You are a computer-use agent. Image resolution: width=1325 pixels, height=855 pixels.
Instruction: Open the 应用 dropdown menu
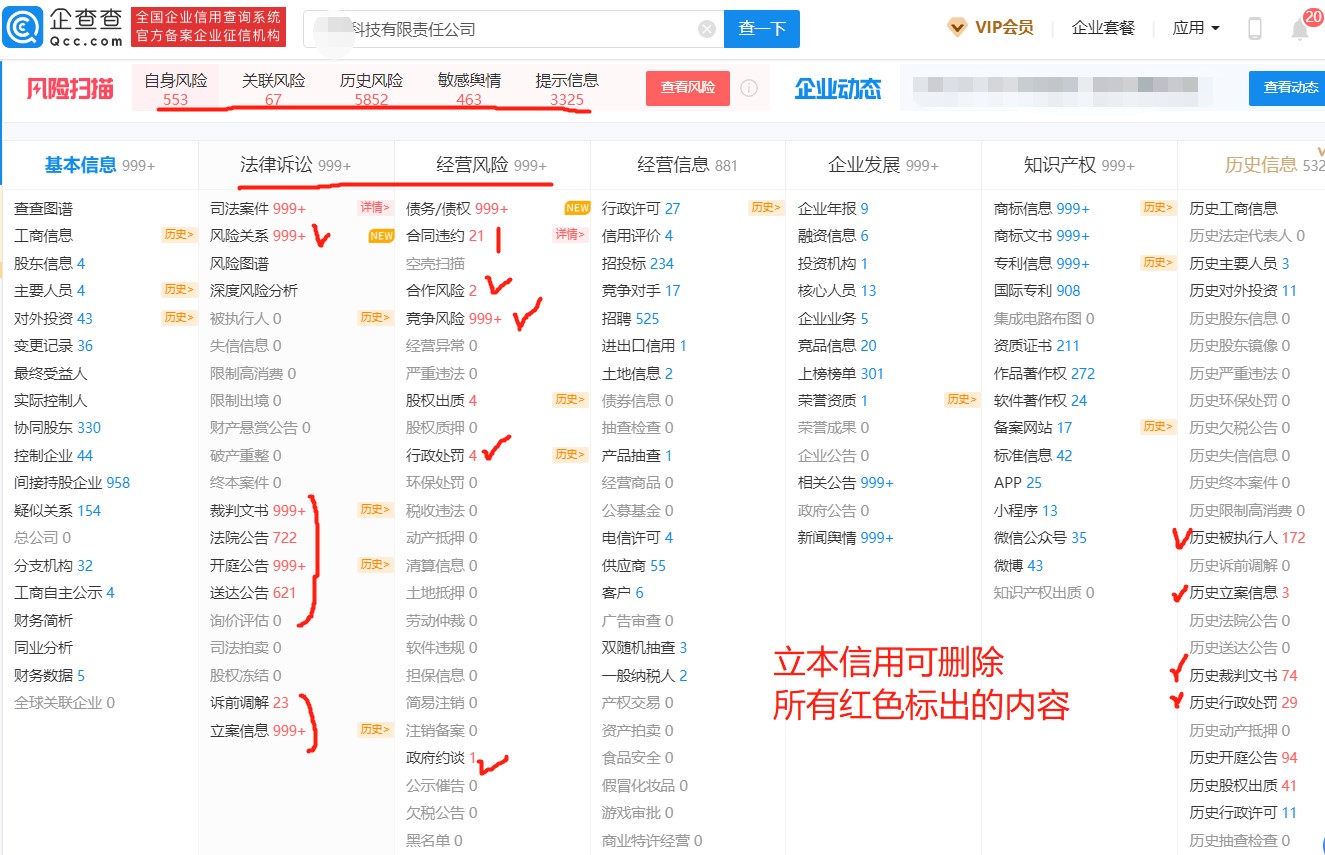(1196, 28)
